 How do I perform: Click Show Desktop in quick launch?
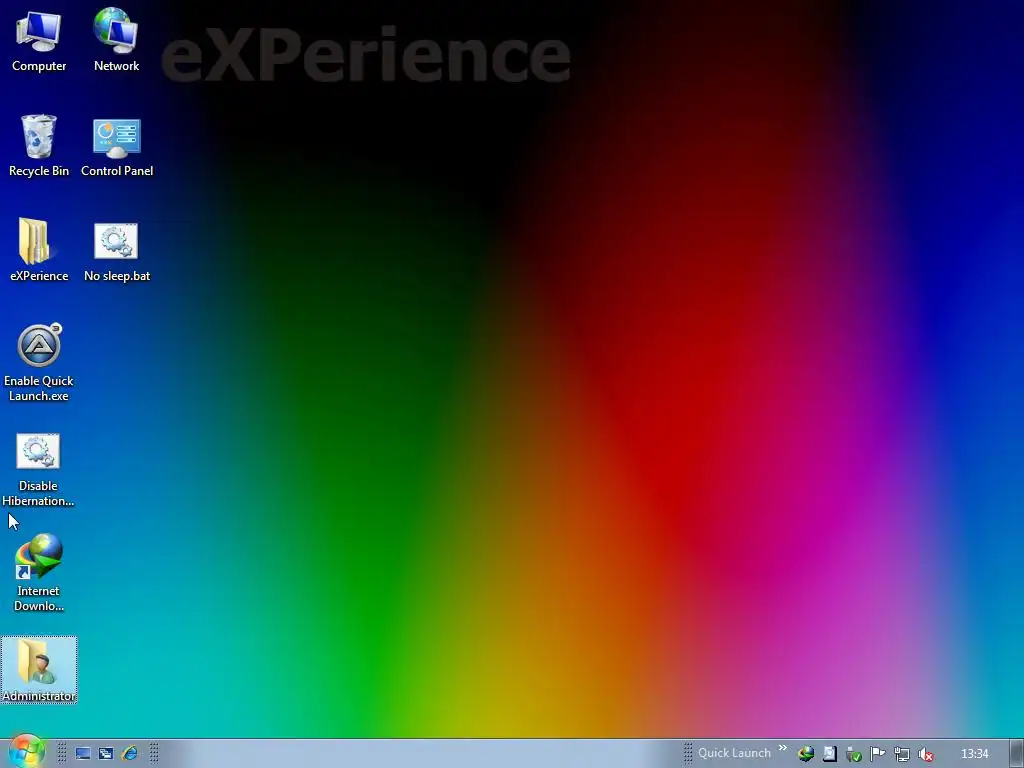pos(83,754)
